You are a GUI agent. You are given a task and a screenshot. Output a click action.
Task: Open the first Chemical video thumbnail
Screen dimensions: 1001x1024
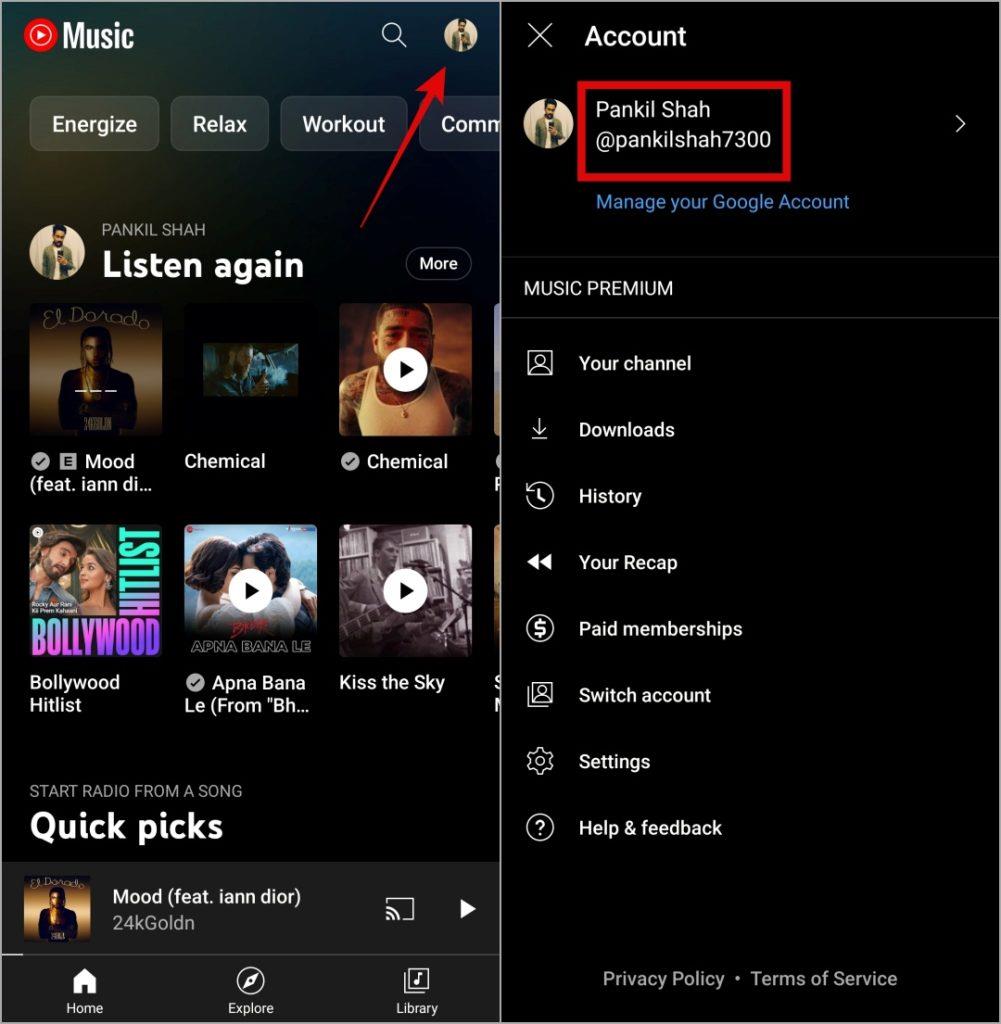coord(251,369)
